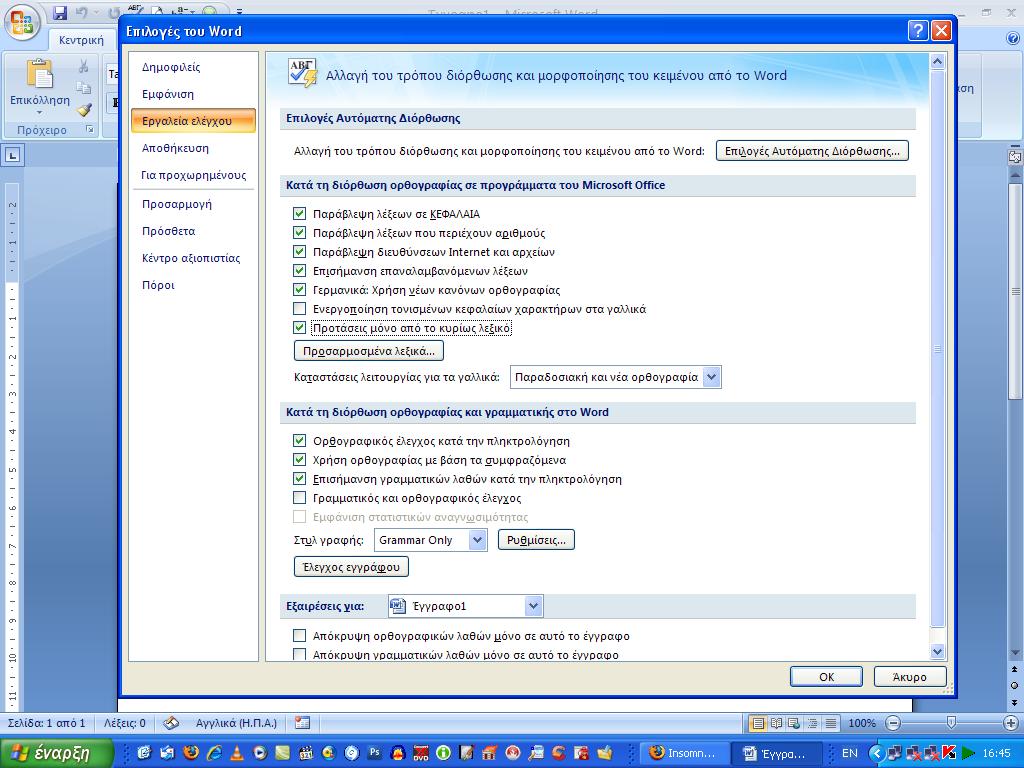Select Για προχωρημένους in the options sidebar
This screenshot has width=1024, height=768.
[x=193, y=175]
